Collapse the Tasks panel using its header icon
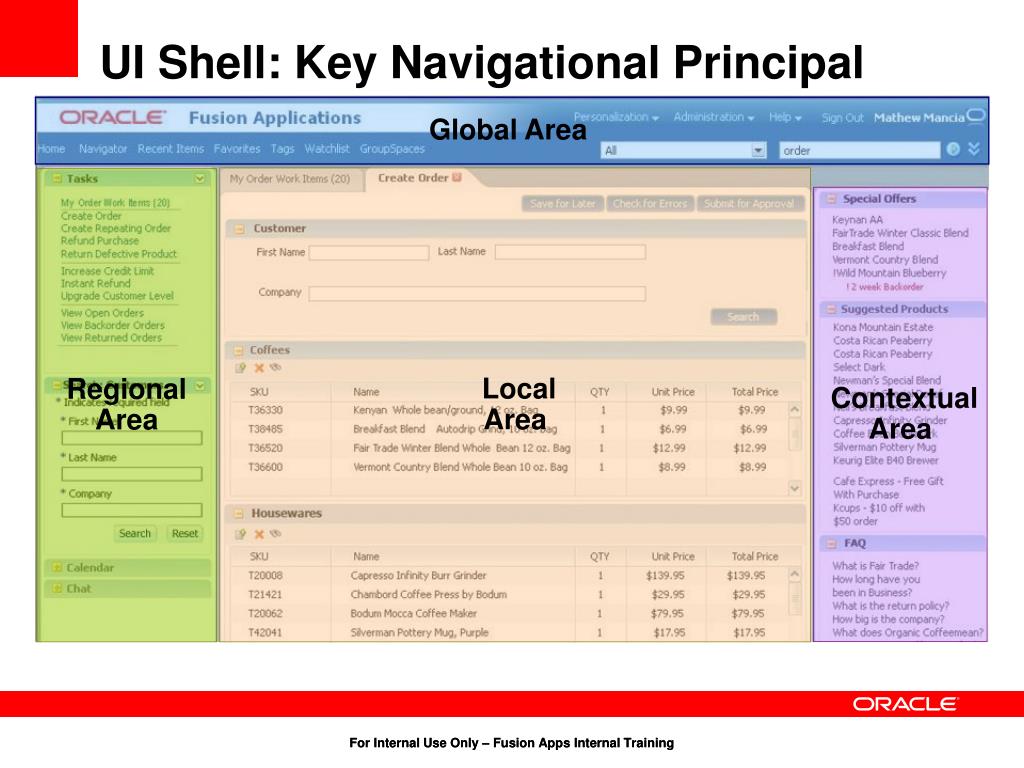The image size is (1024, 768). (57, 178)
